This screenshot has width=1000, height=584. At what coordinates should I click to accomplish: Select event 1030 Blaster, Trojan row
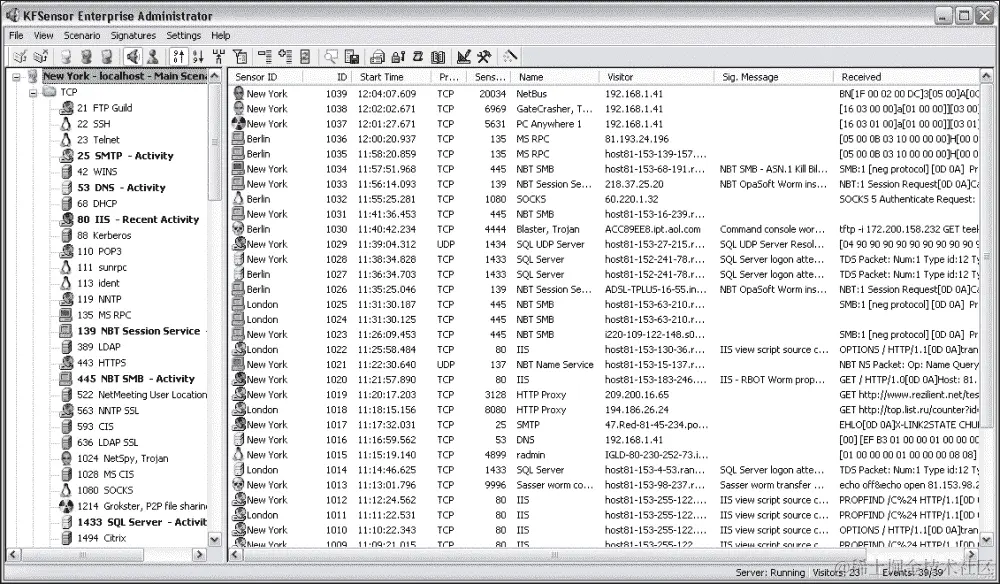pyautogui.click(x=605, y=229)
